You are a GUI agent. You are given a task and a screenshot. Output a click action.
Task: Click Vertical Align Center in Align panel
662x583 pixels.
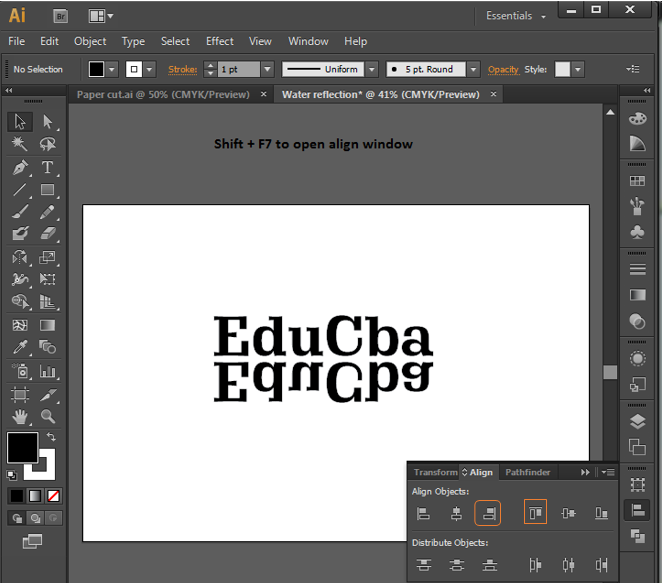coord(568,513)
